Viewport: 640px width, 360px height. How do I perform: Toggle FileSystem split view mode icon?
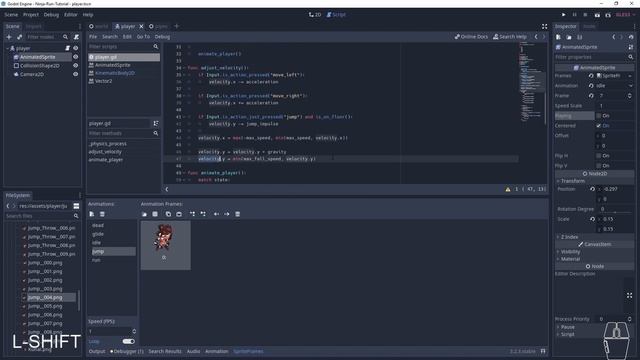(x=76, y=206)
